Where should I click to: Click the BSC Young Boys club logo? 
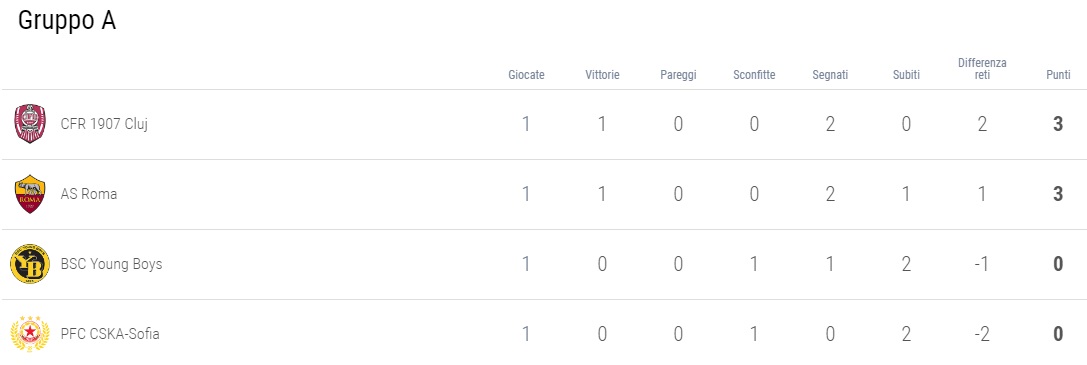pos(30,264)
